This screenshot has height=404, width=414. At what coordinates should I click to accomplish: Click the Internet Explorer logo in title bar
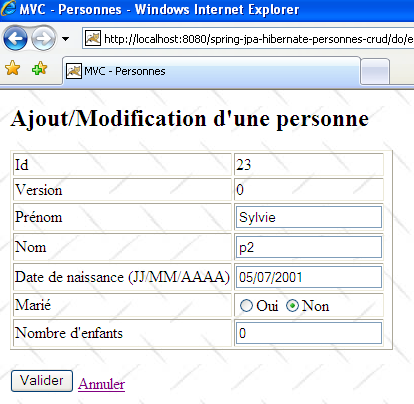[8, 8]
